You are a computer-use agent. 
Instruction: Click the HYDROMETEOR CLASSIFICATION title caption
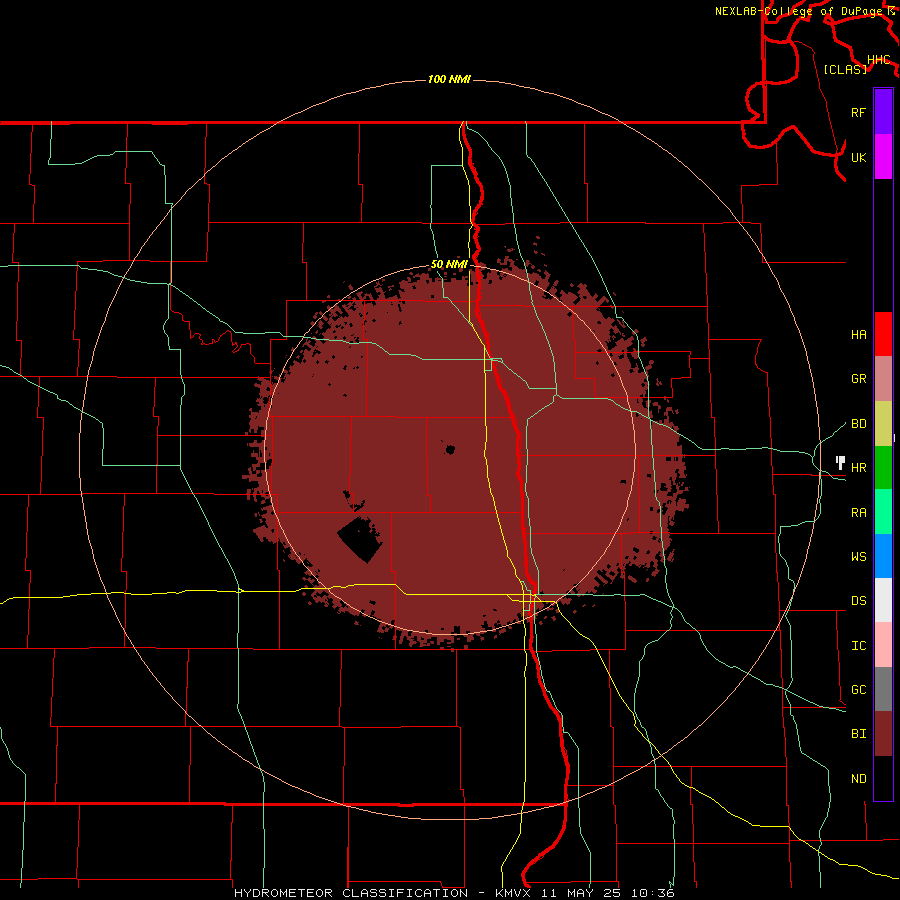(x=351, y=893)
